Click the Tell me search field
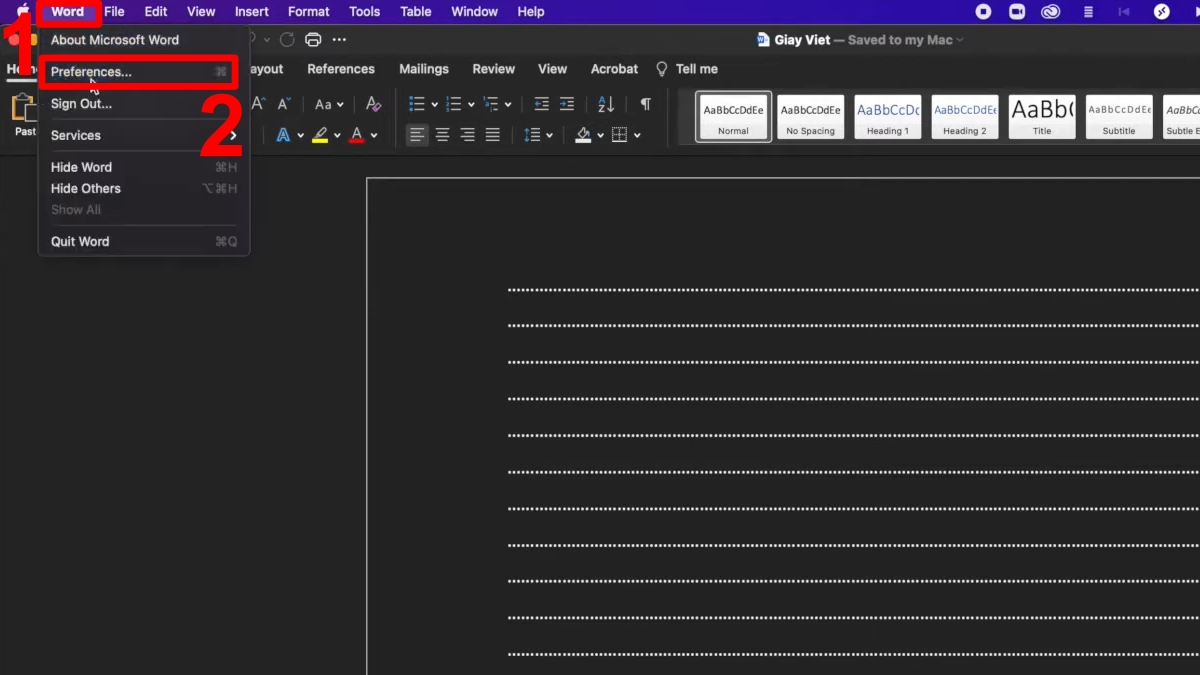This screenshot has width=1200, height=675. point(696,69)
